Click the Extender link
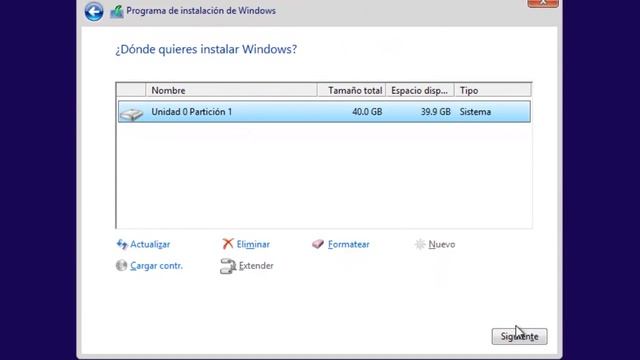Viewport: 640px width, 360px height. [256, 266]
